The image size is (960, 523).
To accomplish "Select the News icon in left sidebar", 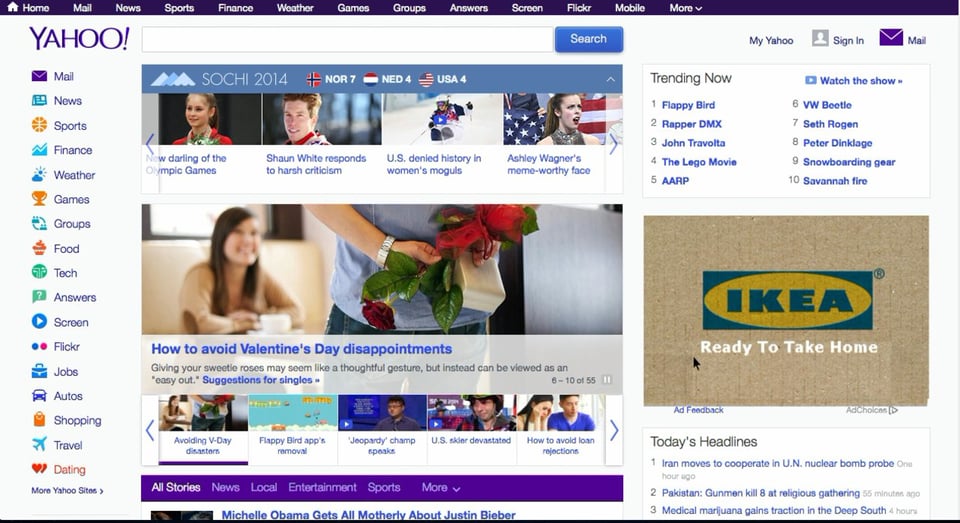I will 39,100.
